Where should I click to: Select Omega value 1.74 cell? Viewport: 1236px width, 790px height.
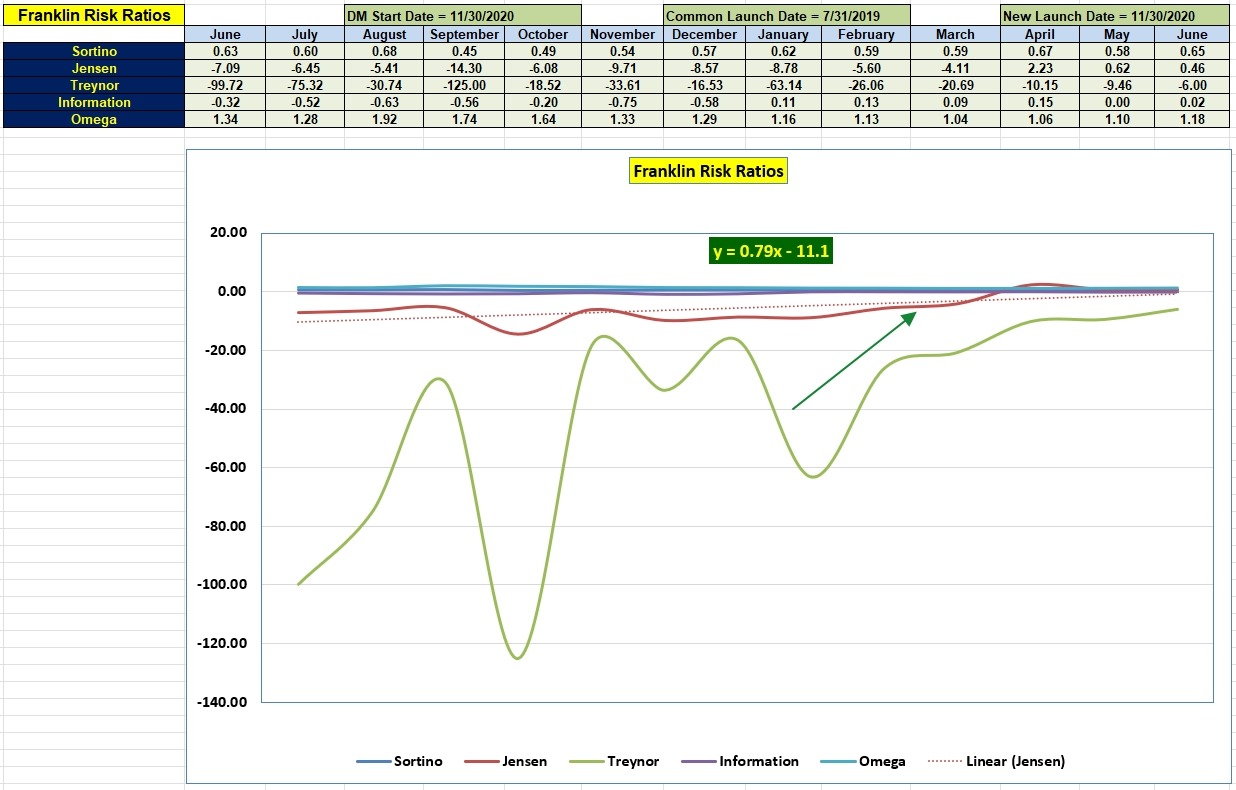[x=465, y=119]
